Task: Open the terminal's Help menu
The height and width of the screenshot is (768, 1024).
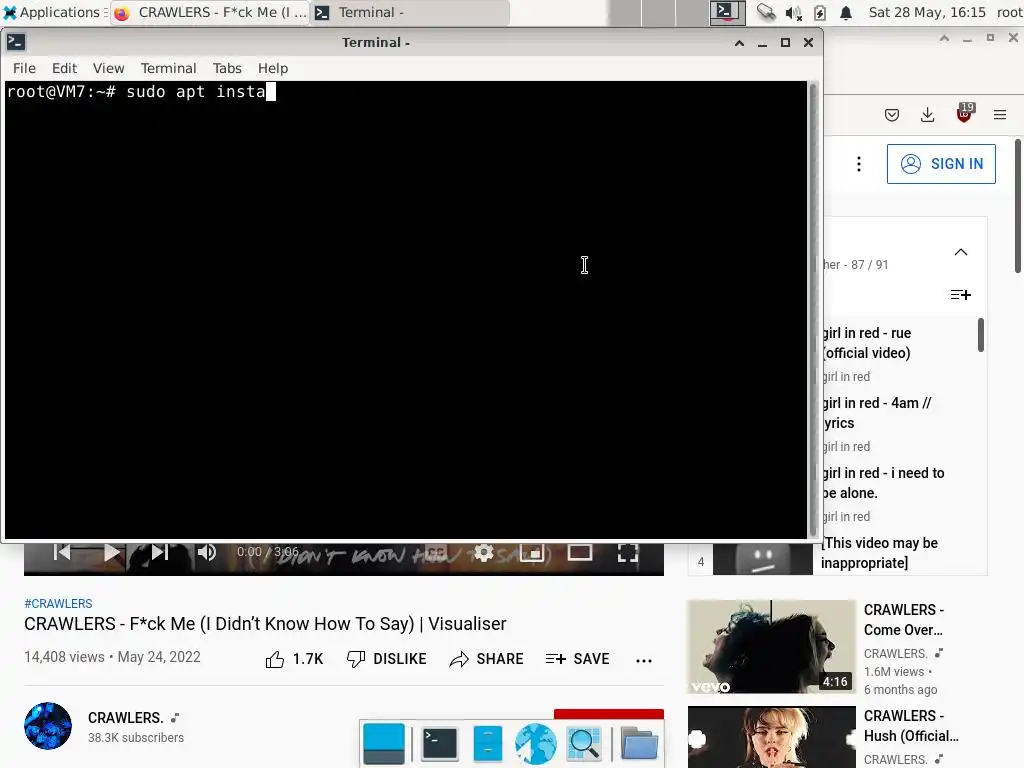Action: pos(272,68)
